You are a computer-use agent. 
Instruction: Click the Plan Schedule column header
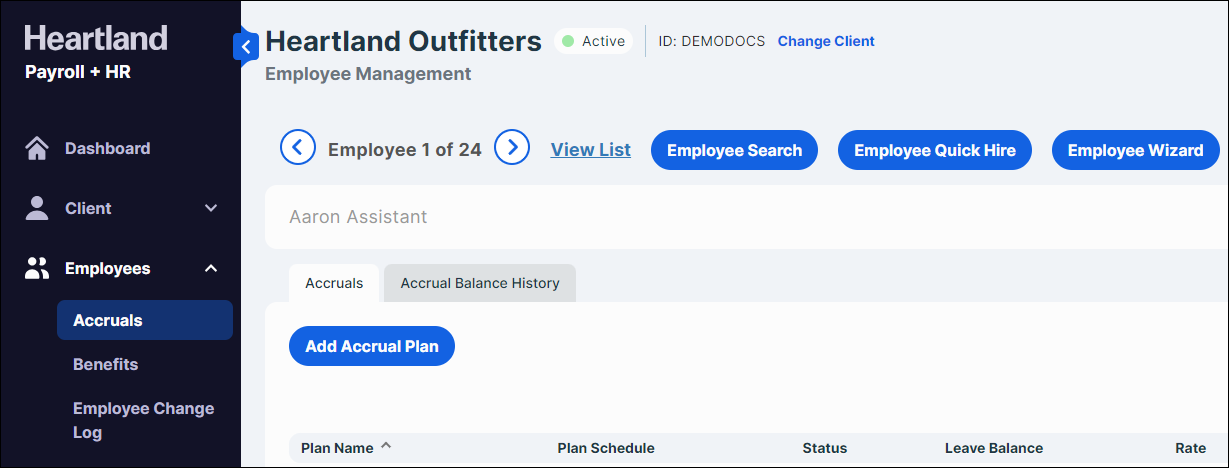click(606, 448)
